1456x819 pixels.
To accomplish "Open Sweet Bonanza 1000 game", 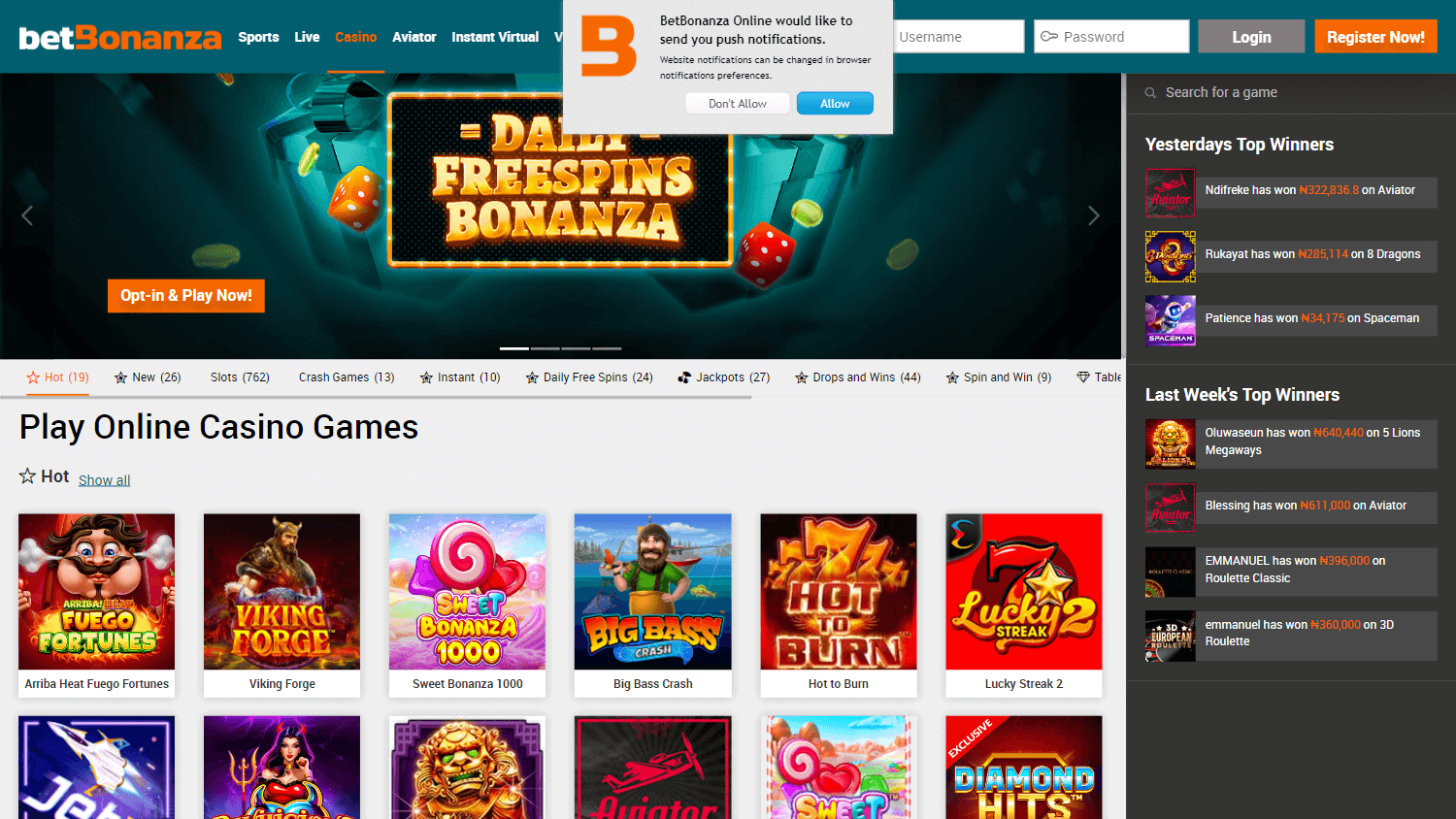I will pos(468,606).
